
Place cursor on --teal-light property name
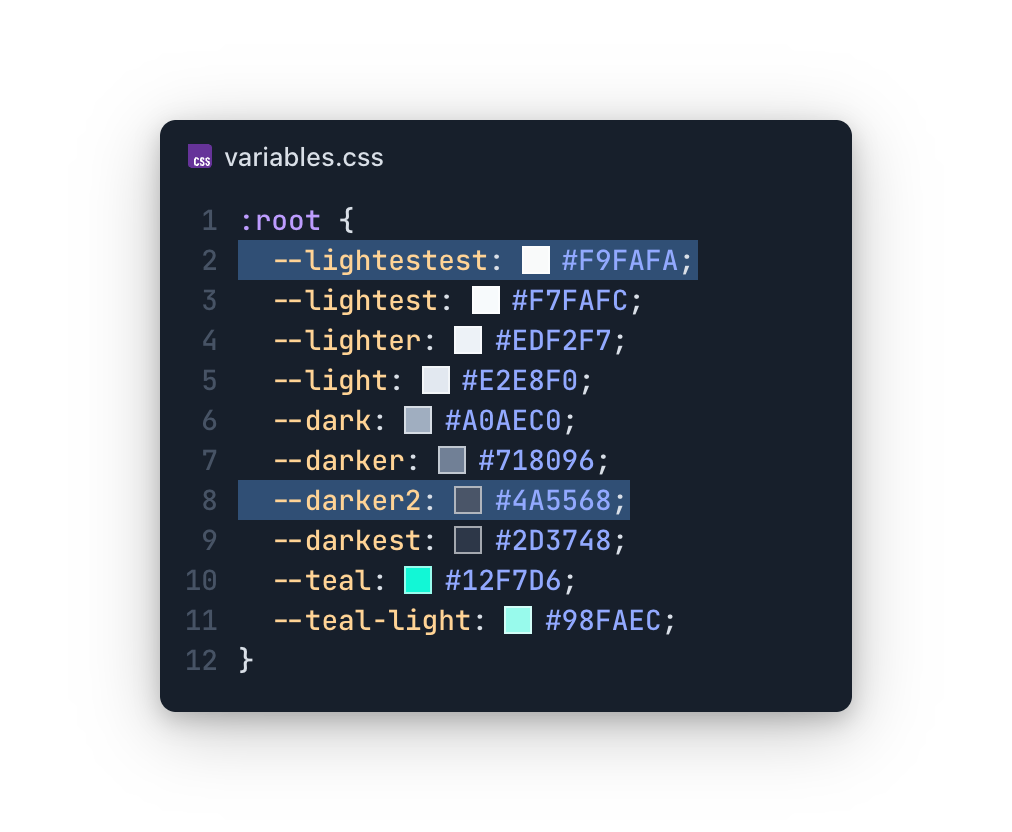372,620
